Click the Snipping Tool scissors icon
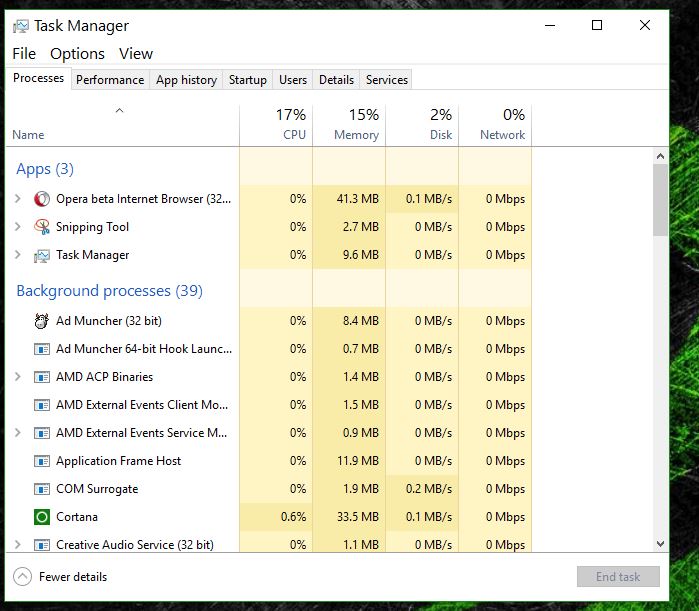This screenshot has height=611, width=699. click(x=42, y=227)
